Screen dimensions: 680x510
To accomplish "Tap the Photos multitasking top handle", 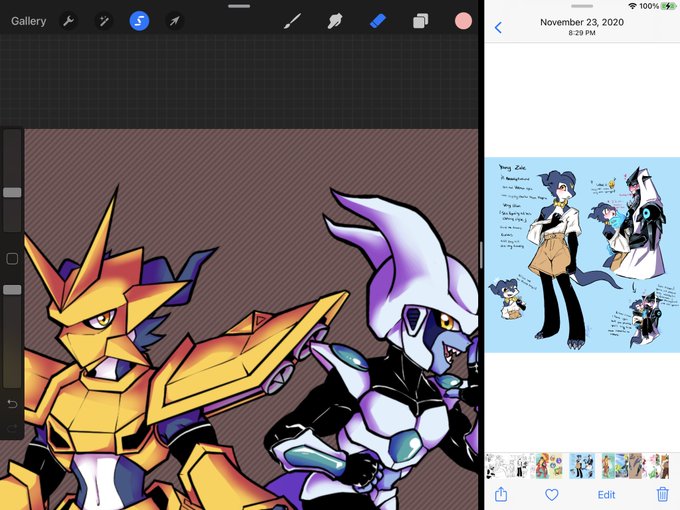I will [x=582, y=6].
